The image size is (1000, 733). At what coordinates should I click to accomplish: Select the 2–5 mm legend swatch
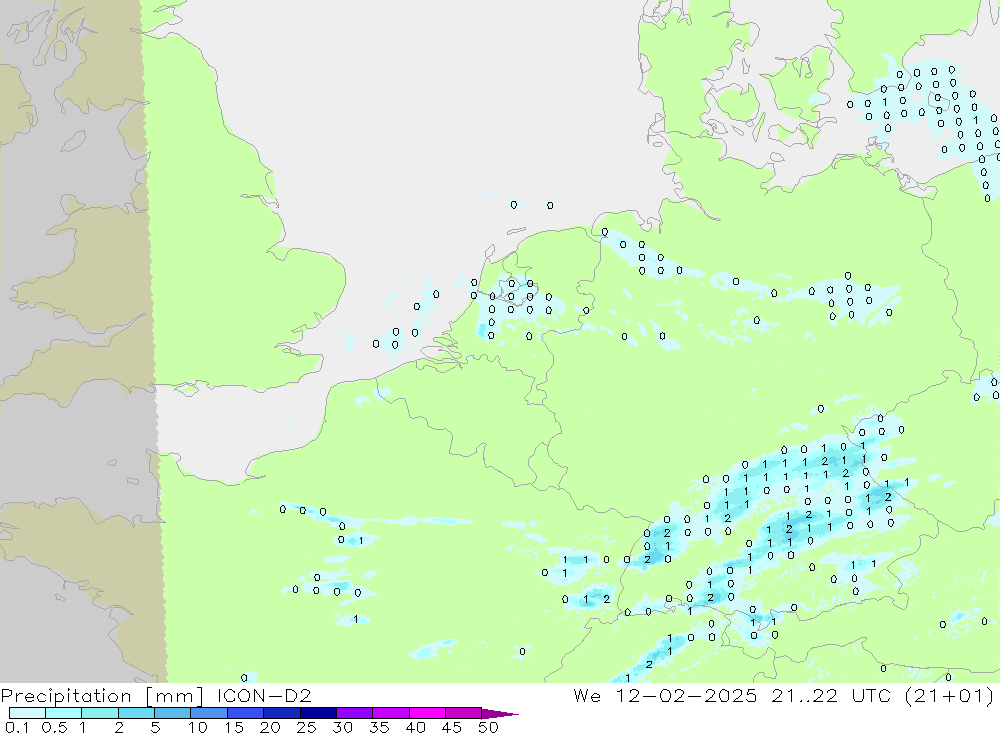(136, 713)
